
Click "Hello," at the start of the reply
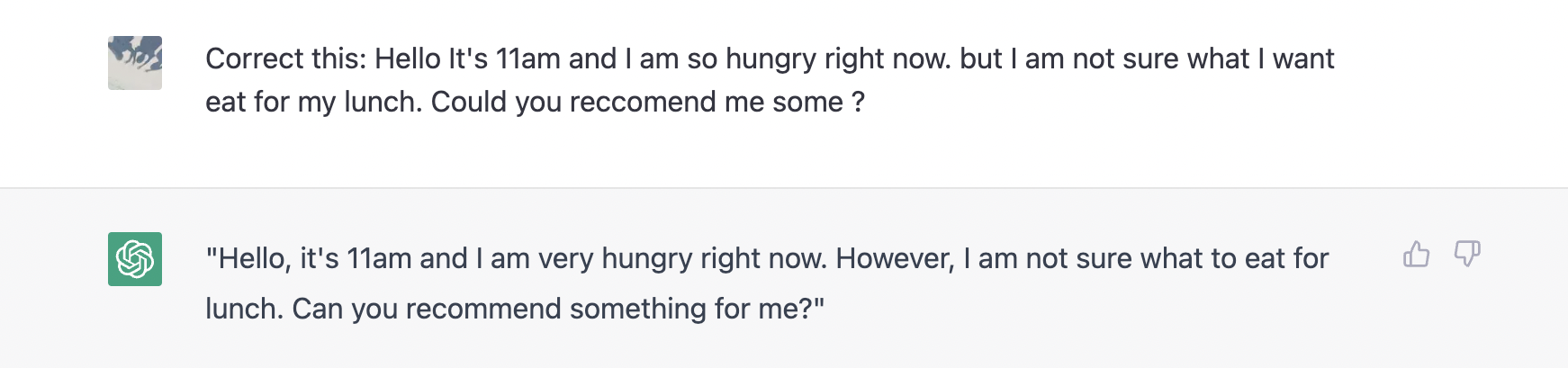click(x=250, y=258)
